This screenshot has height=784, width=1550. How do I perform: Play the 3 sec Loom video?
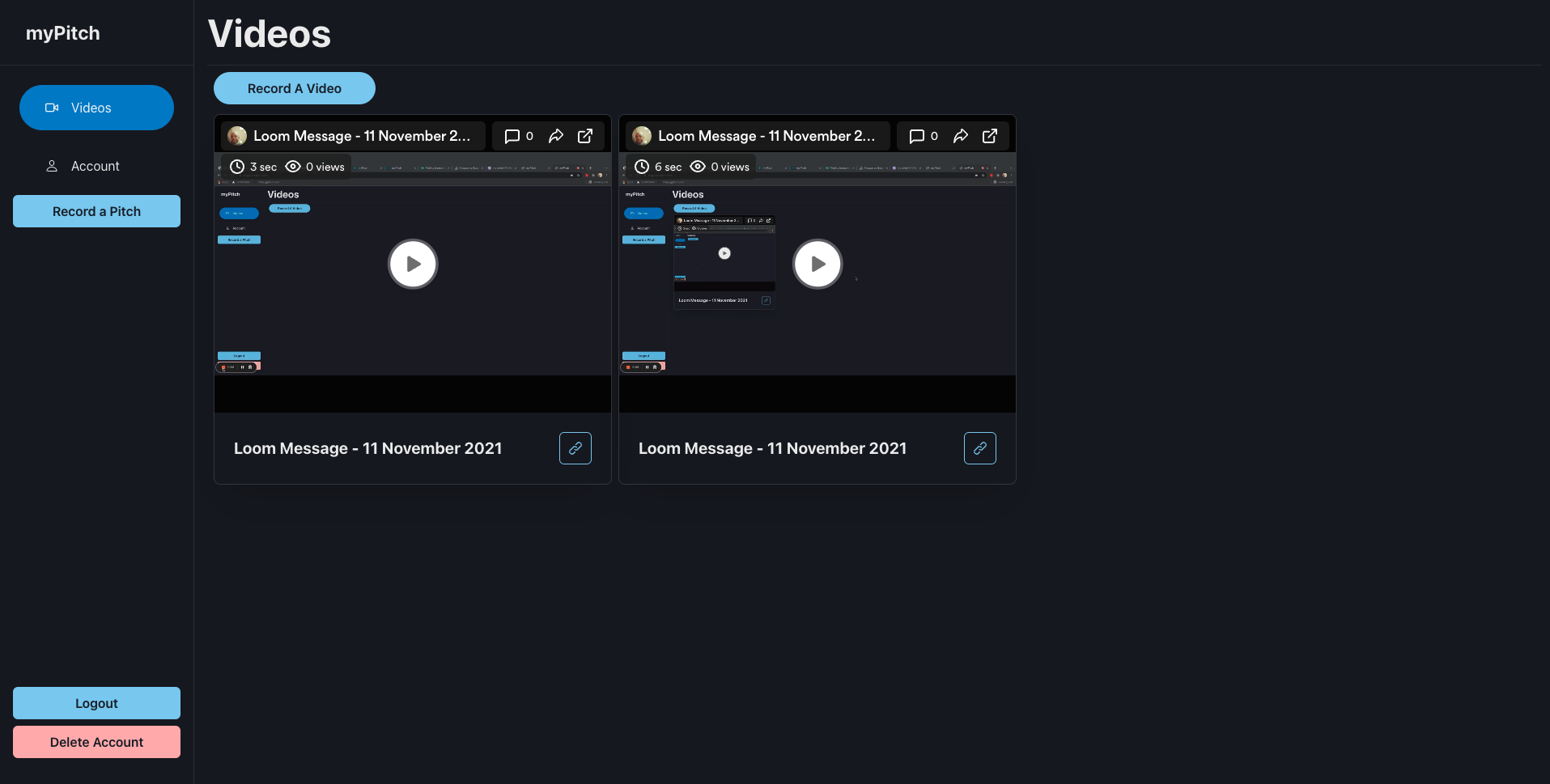pos(413,264)
